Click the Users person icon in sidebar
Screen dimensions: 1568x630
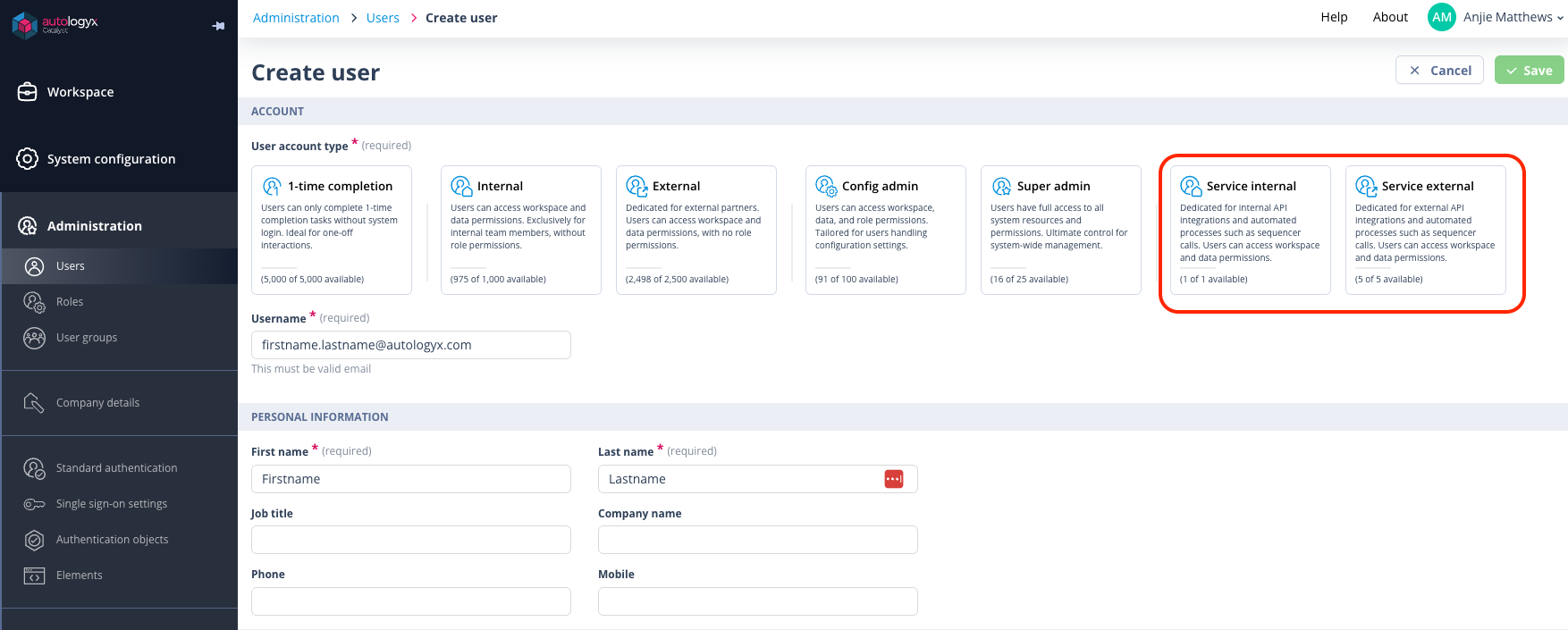click(34, 266)
